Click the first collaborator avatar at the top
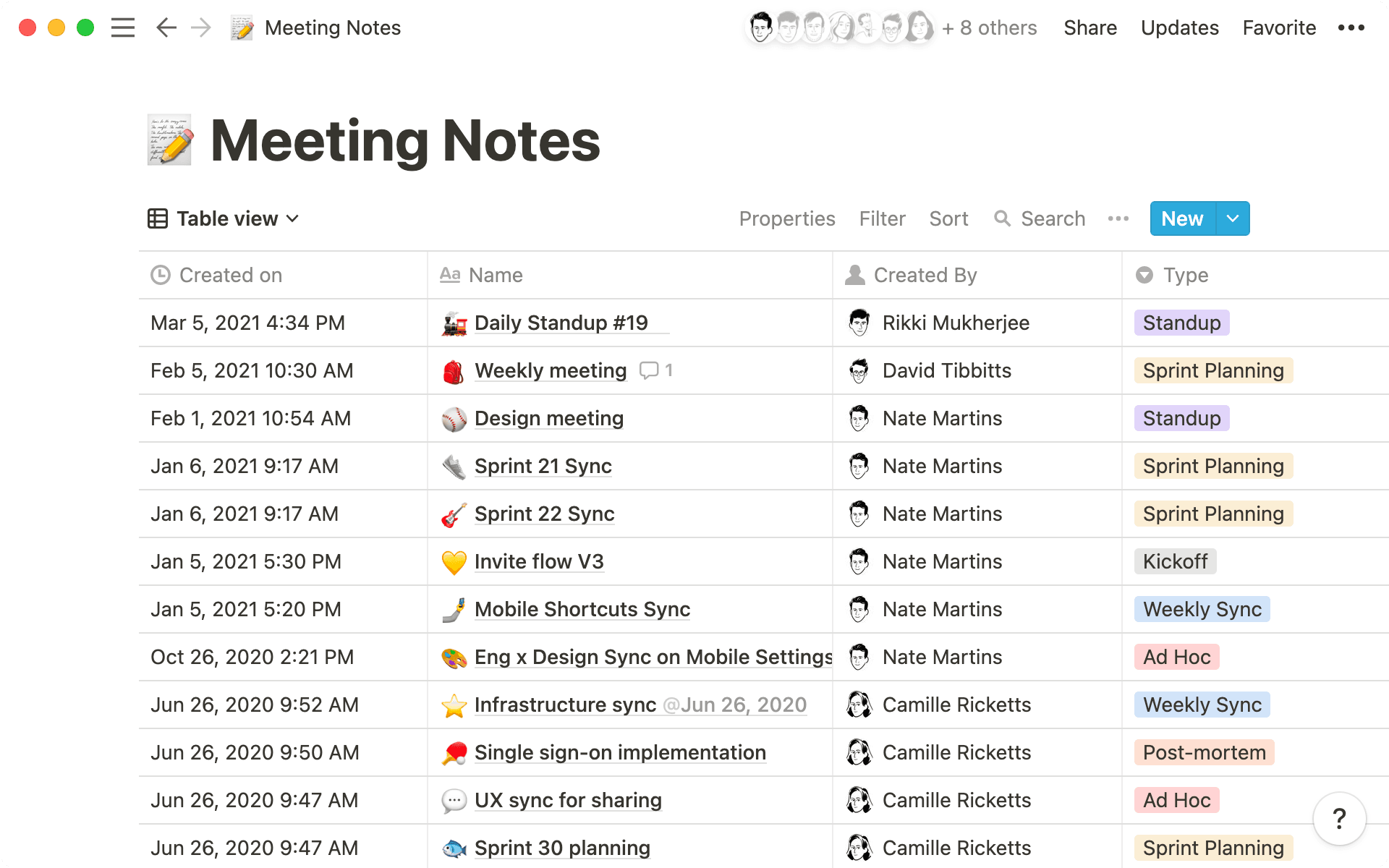This screenshot has width=1389, height=868. point(760,28)
